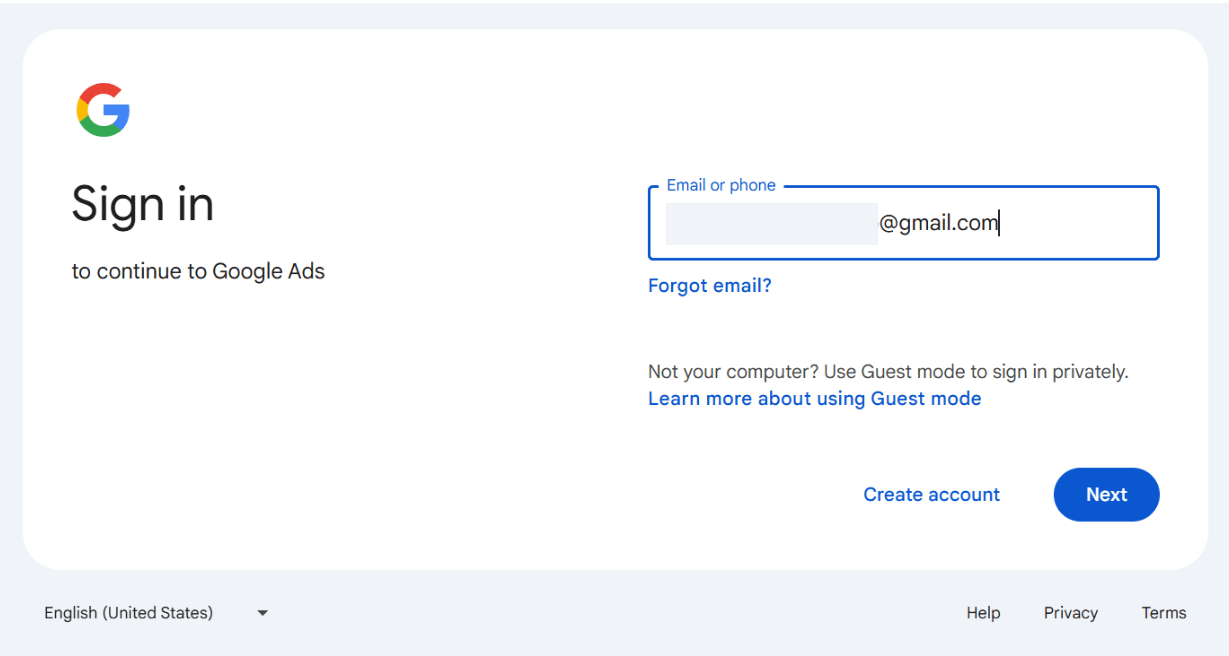1229x656 pixels.
Task: Open Learn more about using Guest mode
Action: click(x=814, y=398)
